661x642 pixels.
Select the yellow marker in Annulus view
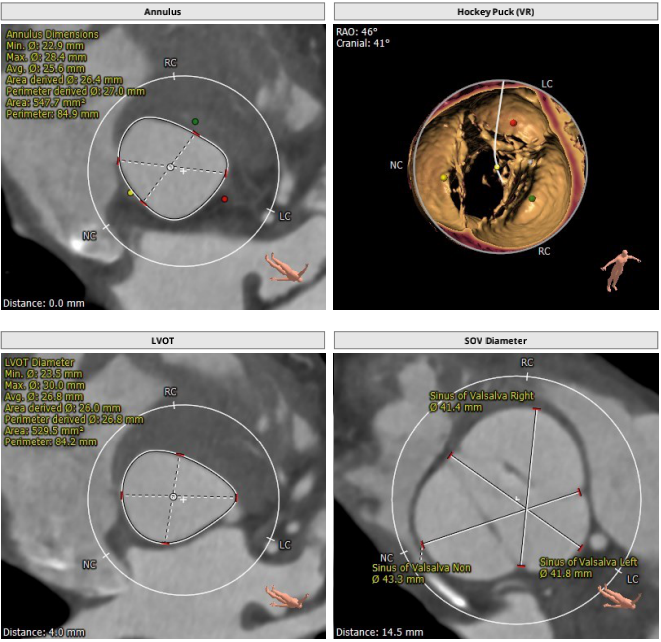130,191
